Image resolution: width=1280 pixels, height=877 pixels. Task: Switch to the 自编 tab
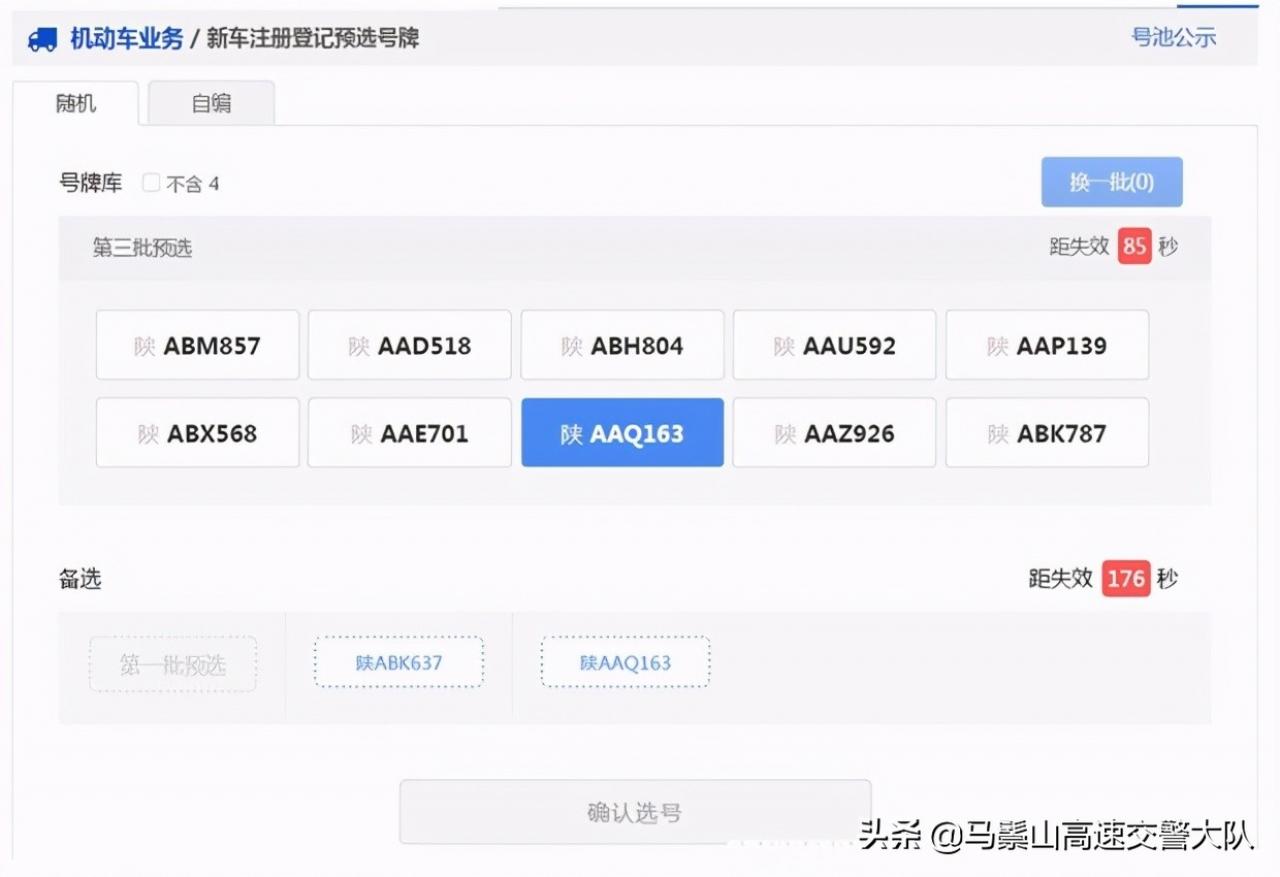(x=211, y=103)
